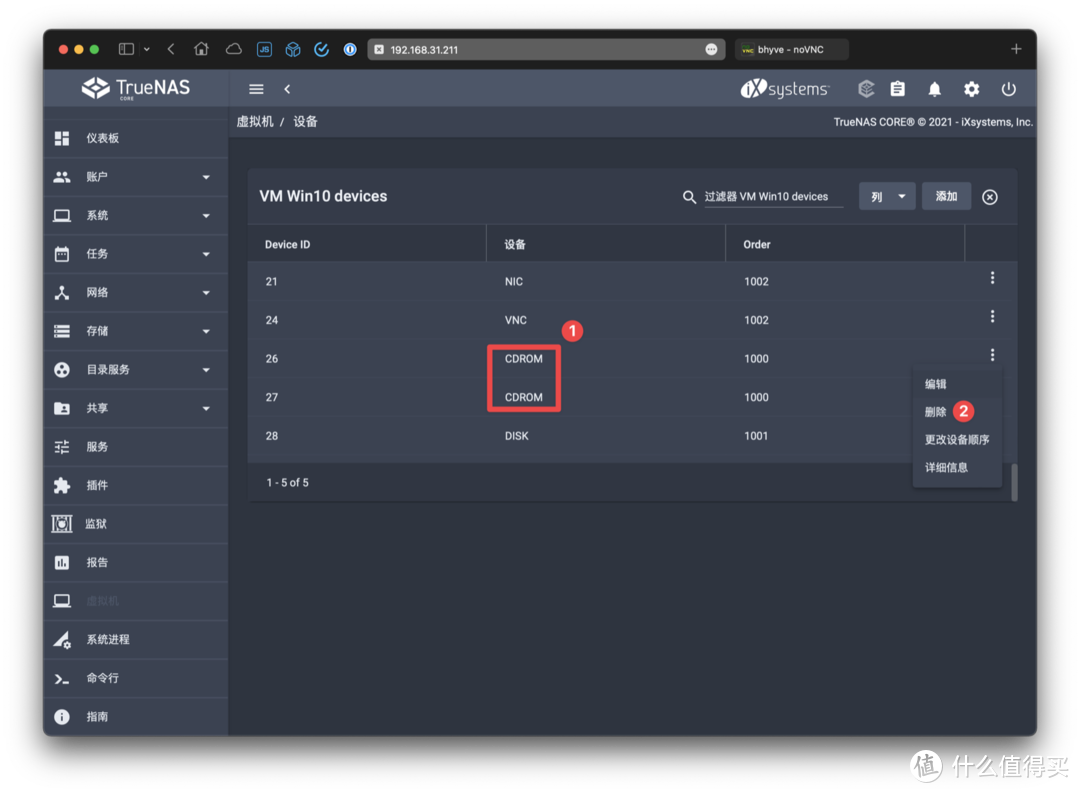Click the Devices (设备) breadcrumb

point(305,122)
